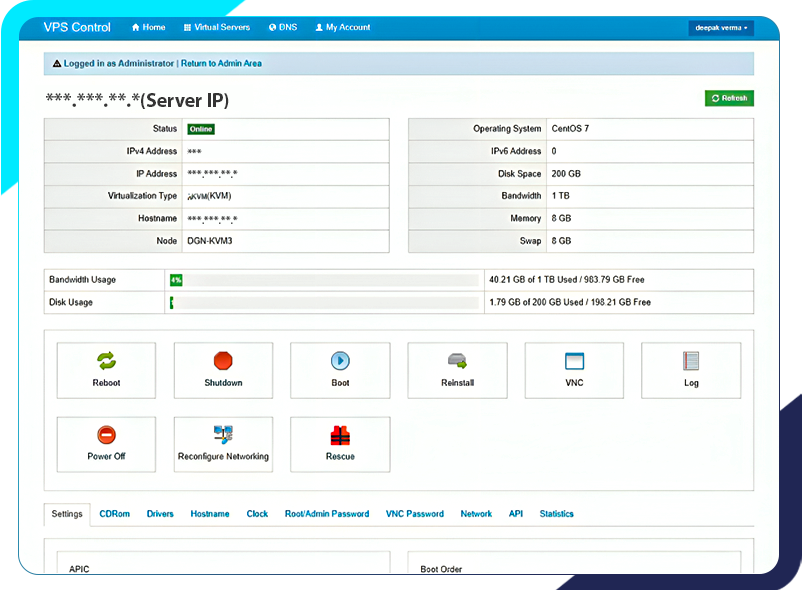The image size is (802, 590).
Task: Open VNC console window icon
Action: (x=574, y=361)
